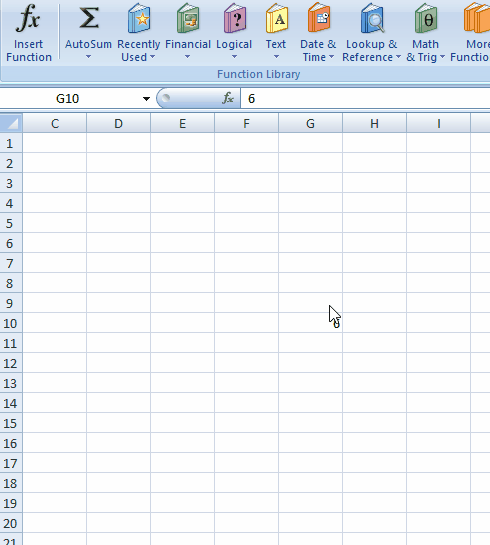The width and height of the screenshot is (490, 545).
Task: Open the Text functions book icon
Action: coord(277,18)
